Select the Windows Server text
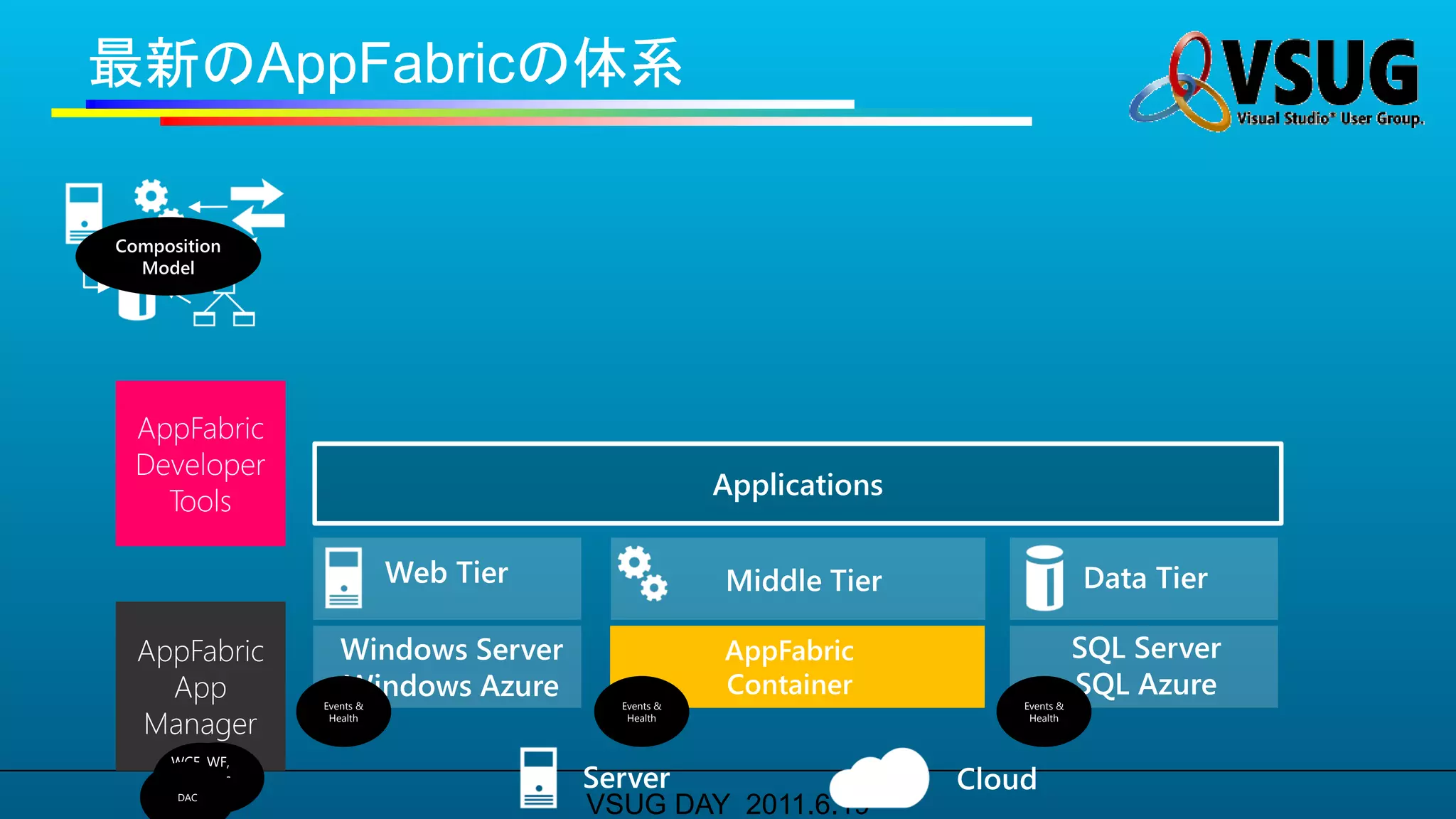1456x819 pixels. point(451,649)
